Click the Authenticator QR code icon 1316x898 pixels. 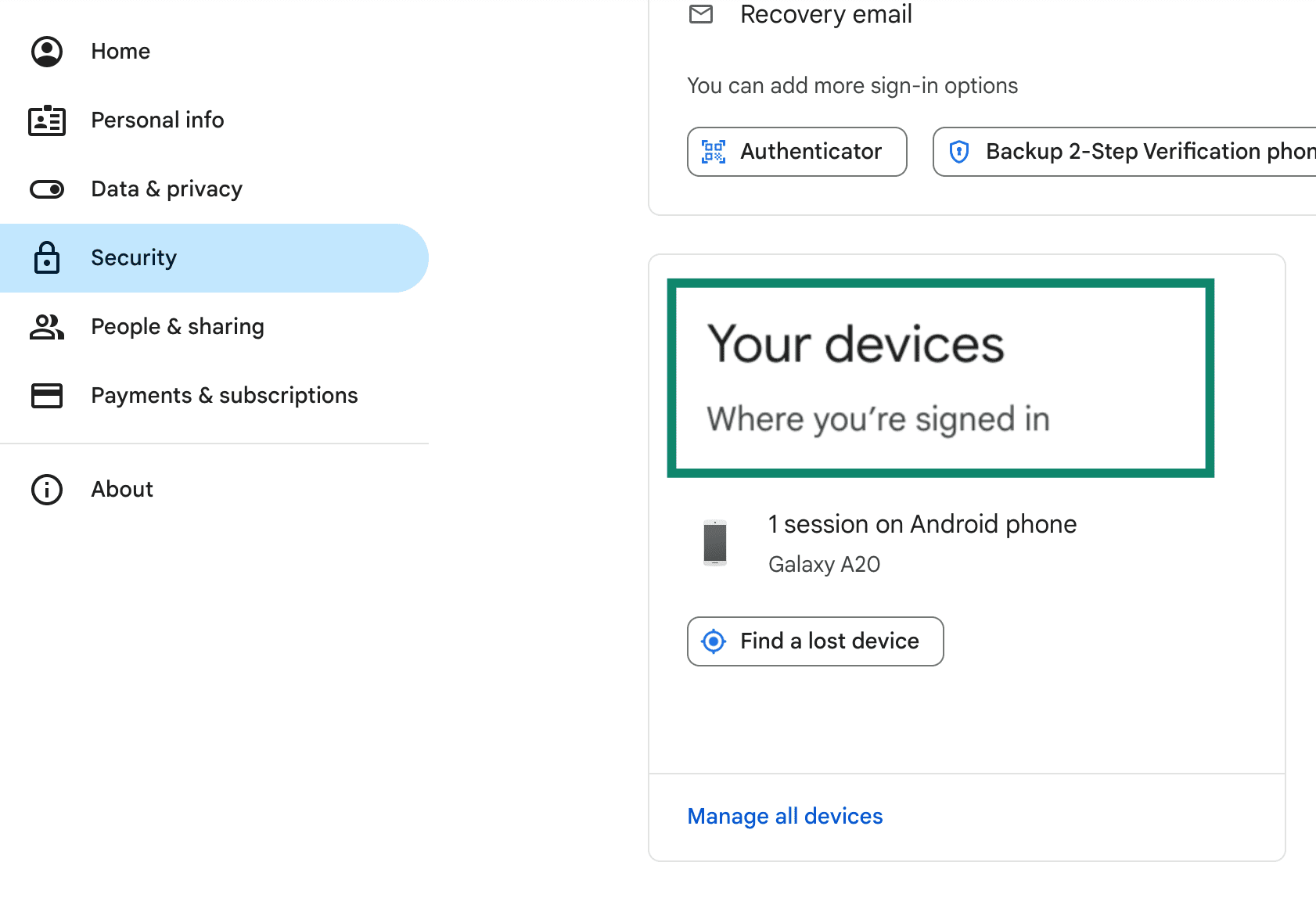(713, 152)
